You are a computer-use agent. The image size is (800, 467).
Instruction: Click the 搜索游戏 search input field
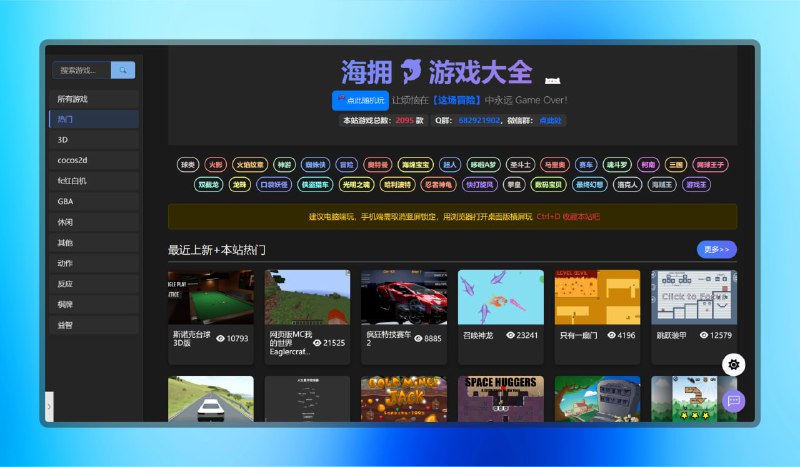(82, 70)
